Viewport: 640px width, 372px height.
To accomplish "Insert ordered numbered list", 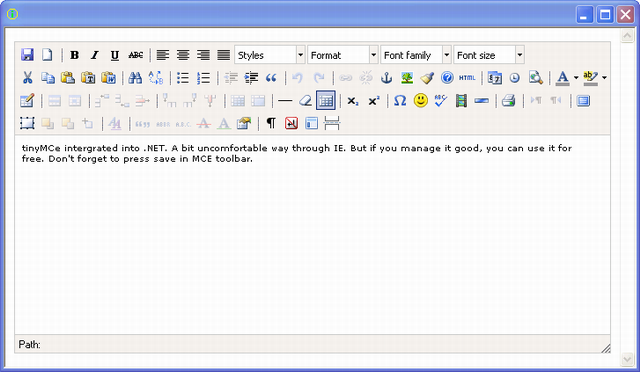I will tap(203, 78).
